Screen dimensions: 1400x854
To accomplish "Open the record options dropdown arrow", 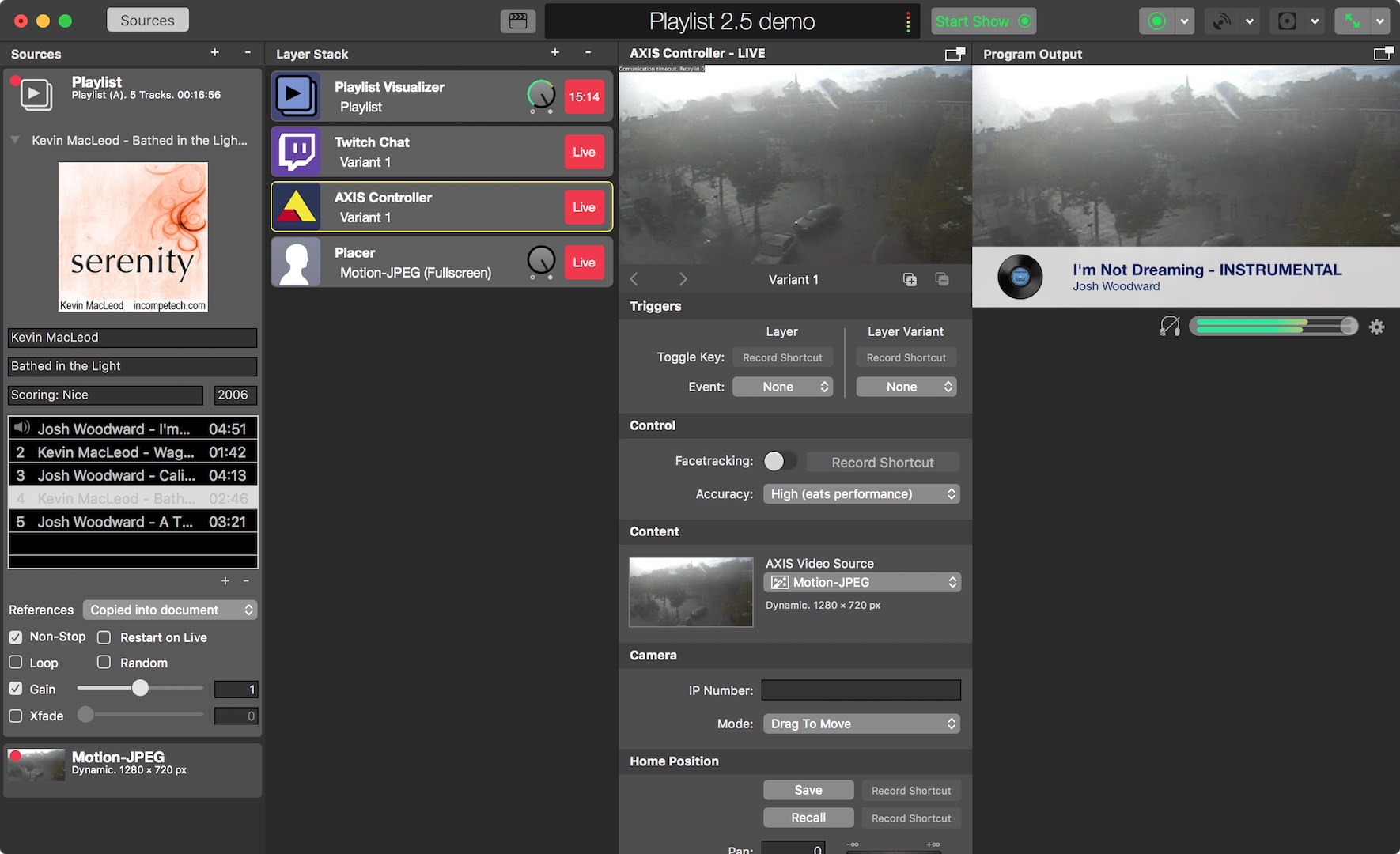I will pyautogui.click(x=1184, y=21).
